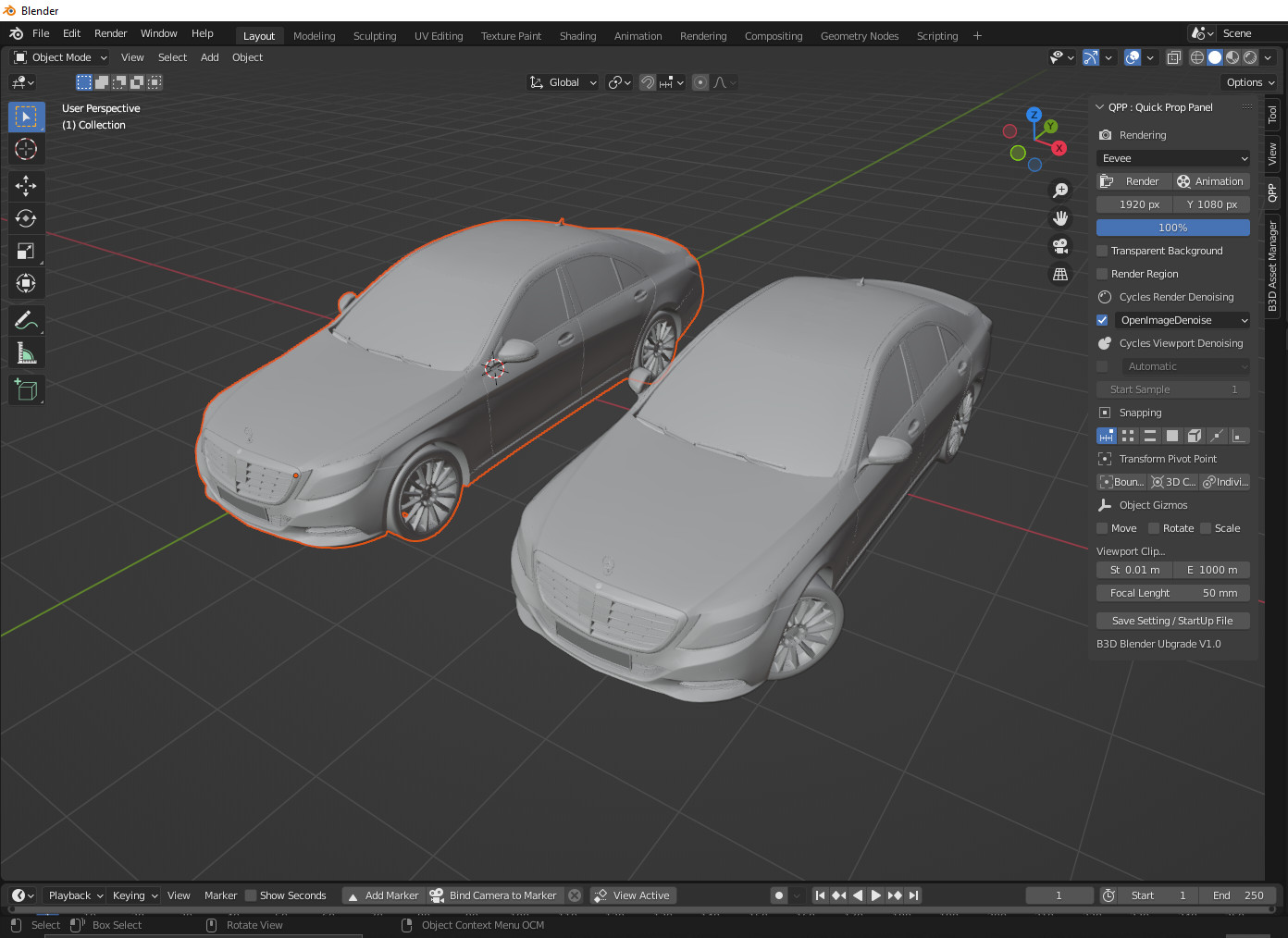Choose the Measure tool
This screenshot has width=1288, height=938.
[x=26, y=353]
